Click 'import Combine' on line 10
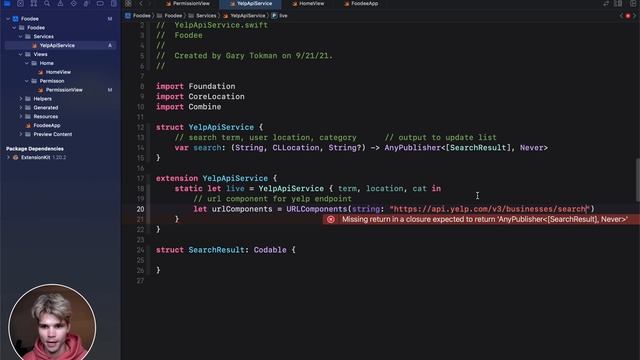The height and width of the screenshot is (360, 640). click(x=188, y=107)
